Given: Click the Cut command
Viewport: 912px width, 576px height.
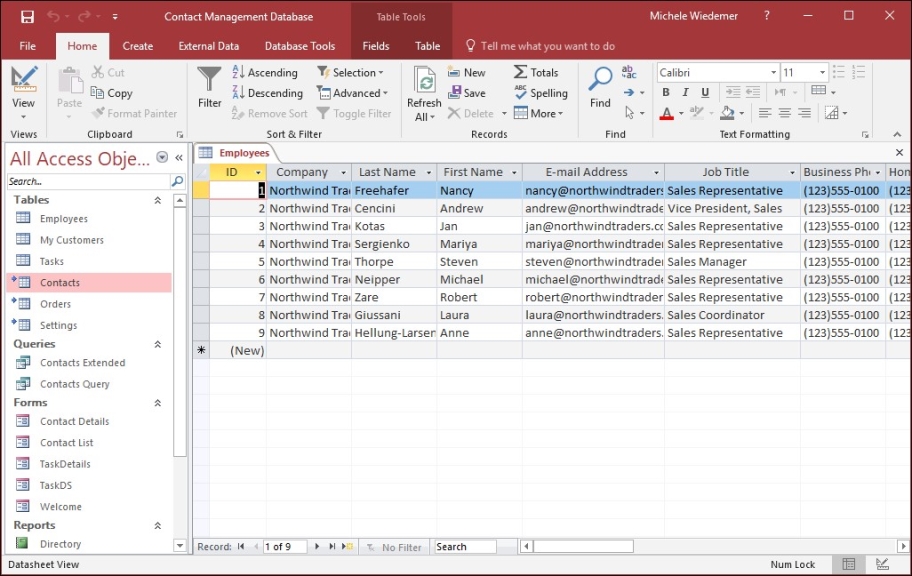Looking at the screenshot, I should pos(108,72).
